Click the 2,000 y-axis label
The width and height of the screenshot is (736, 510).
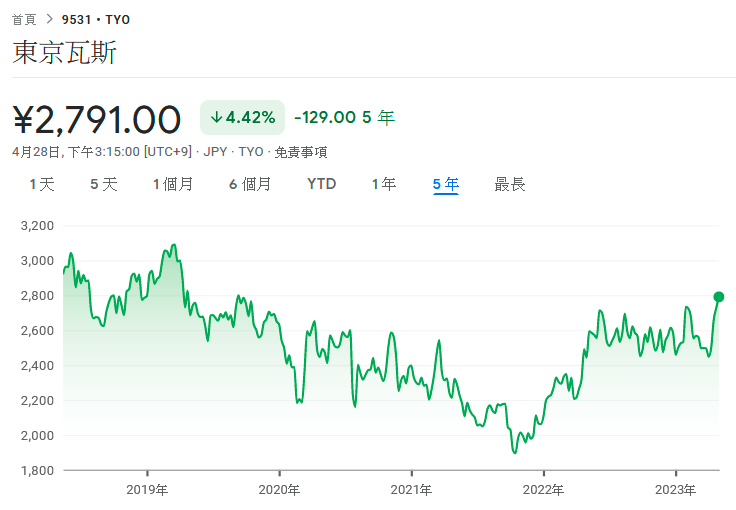tap(37, 435)
